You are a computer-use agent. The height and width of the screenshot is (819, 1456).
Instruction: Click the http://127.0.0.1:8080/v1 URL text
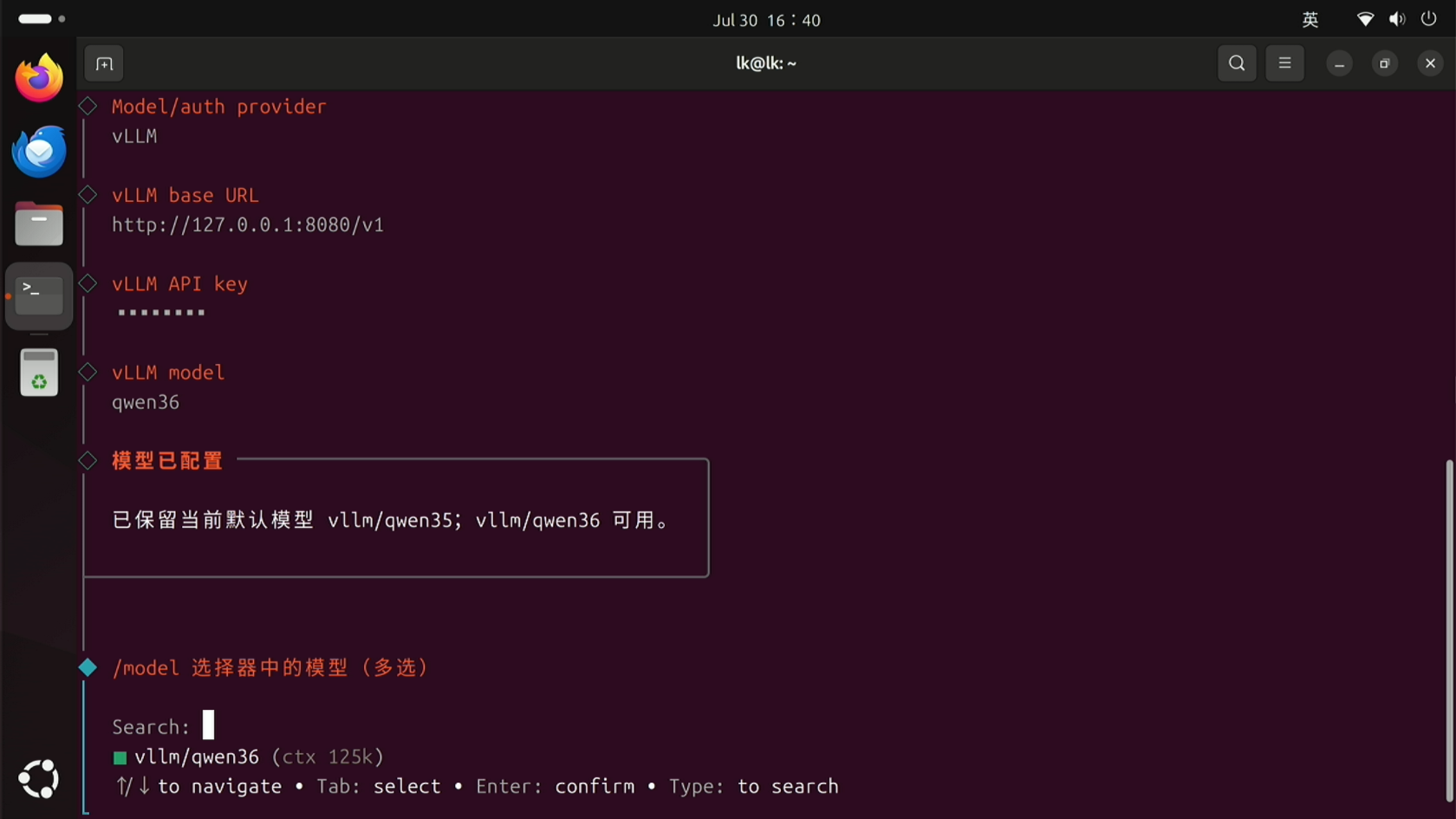click(x=248, y=224)
